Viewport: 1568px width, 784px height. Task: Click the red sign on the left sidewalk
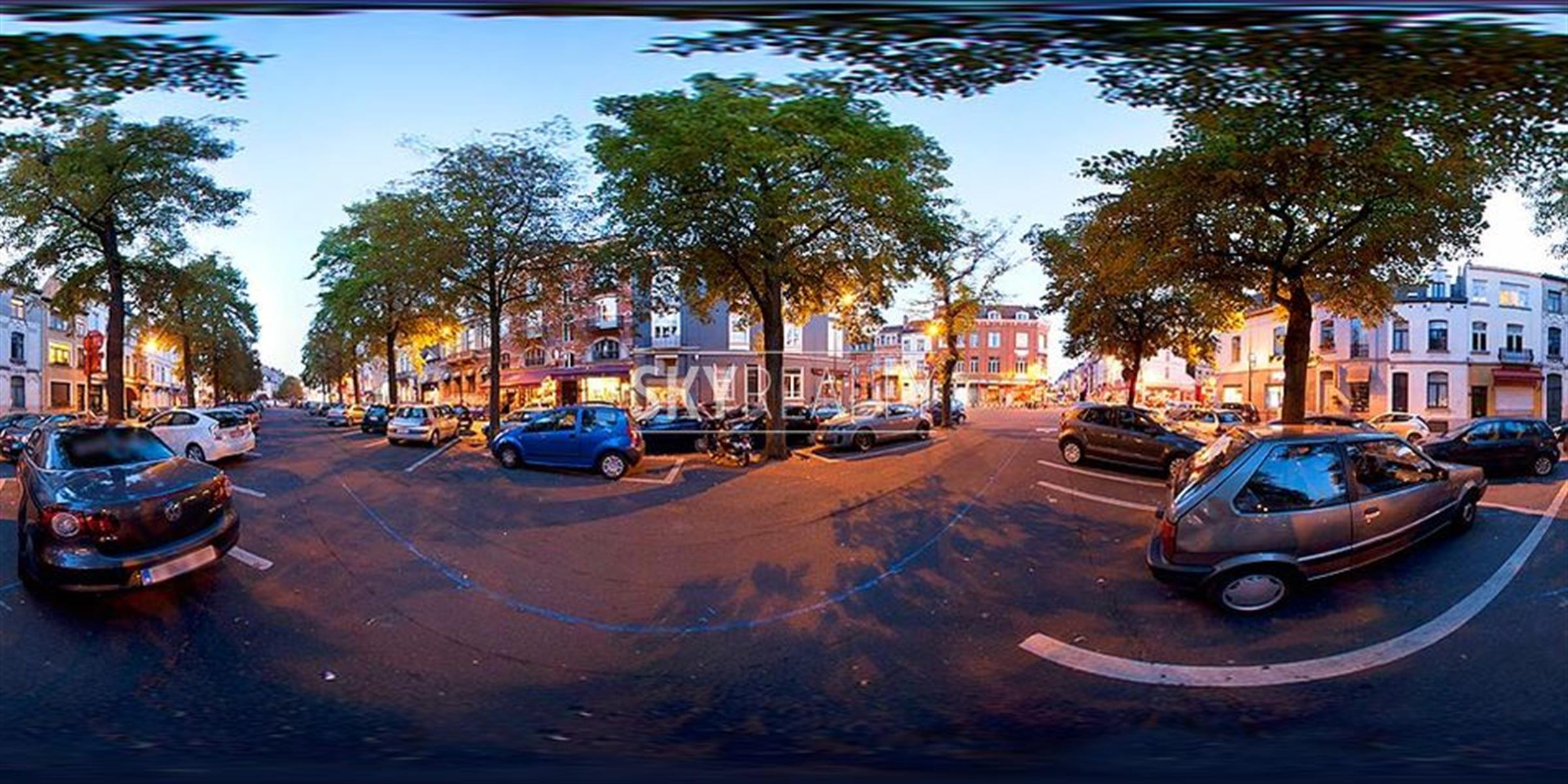[93, 351]
